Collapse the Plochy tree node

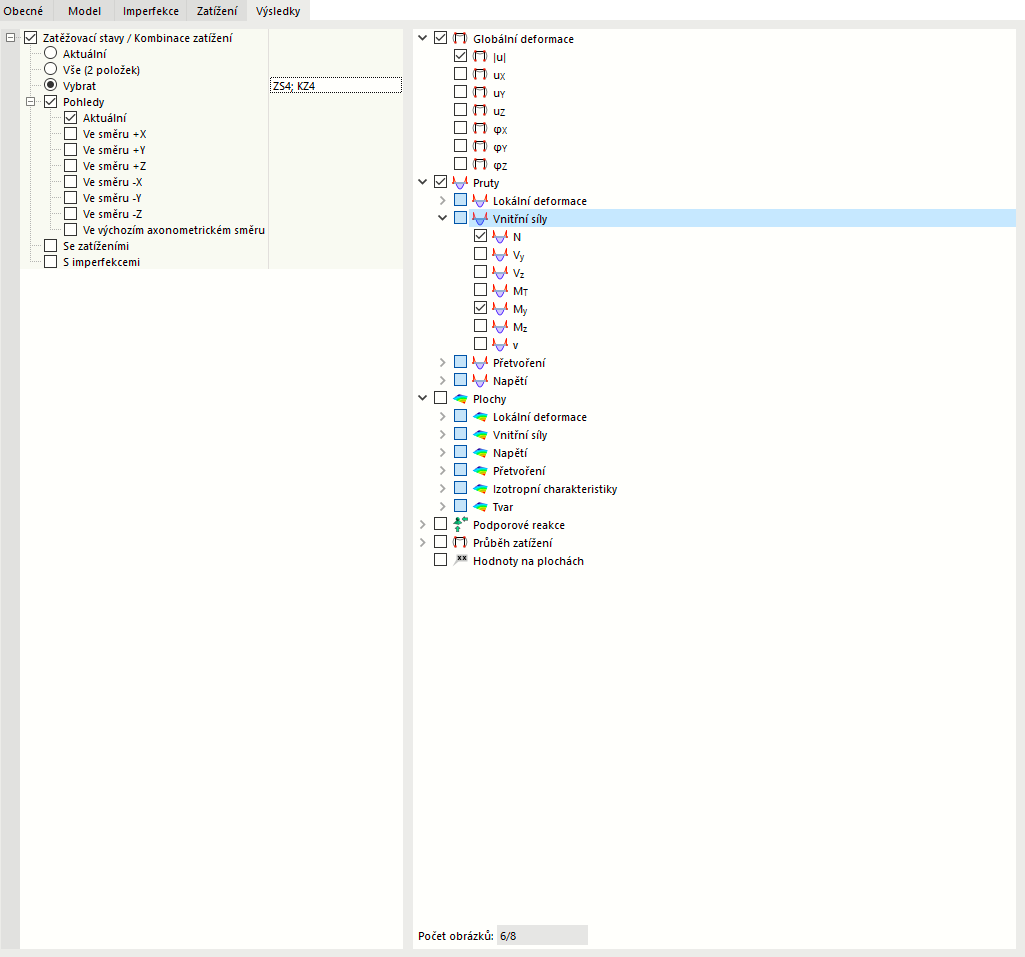422,397
